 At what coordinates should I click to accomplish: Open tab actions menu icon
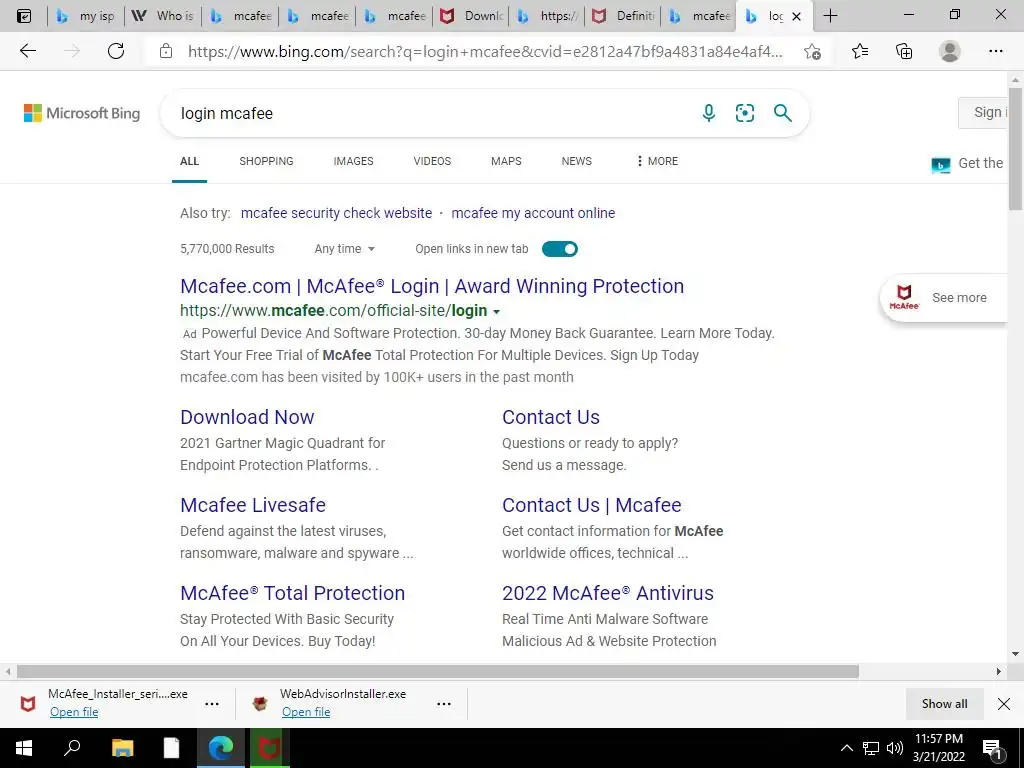24,16
